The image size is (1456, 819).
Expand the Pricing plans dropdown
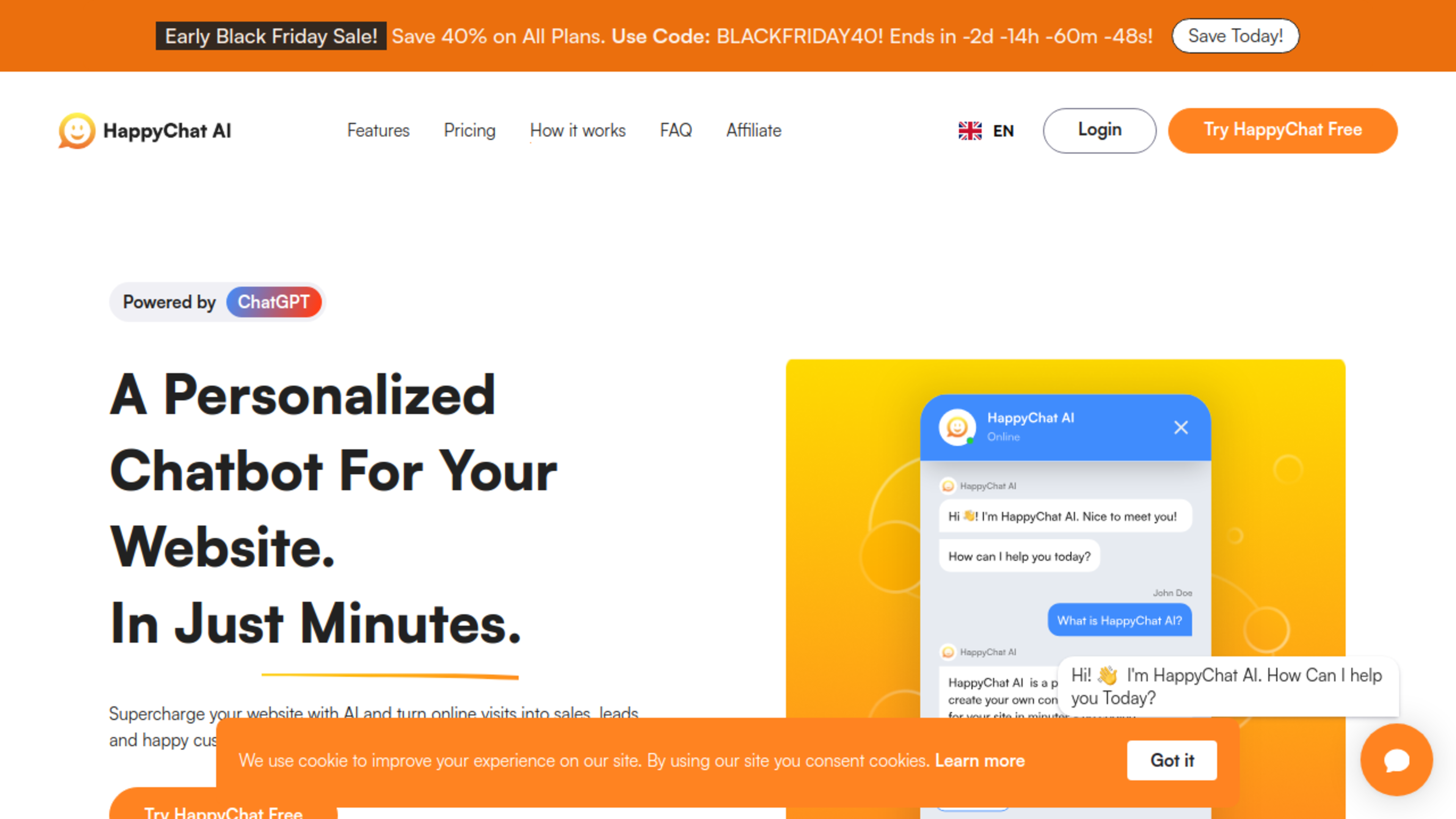(x=469, y=130)
